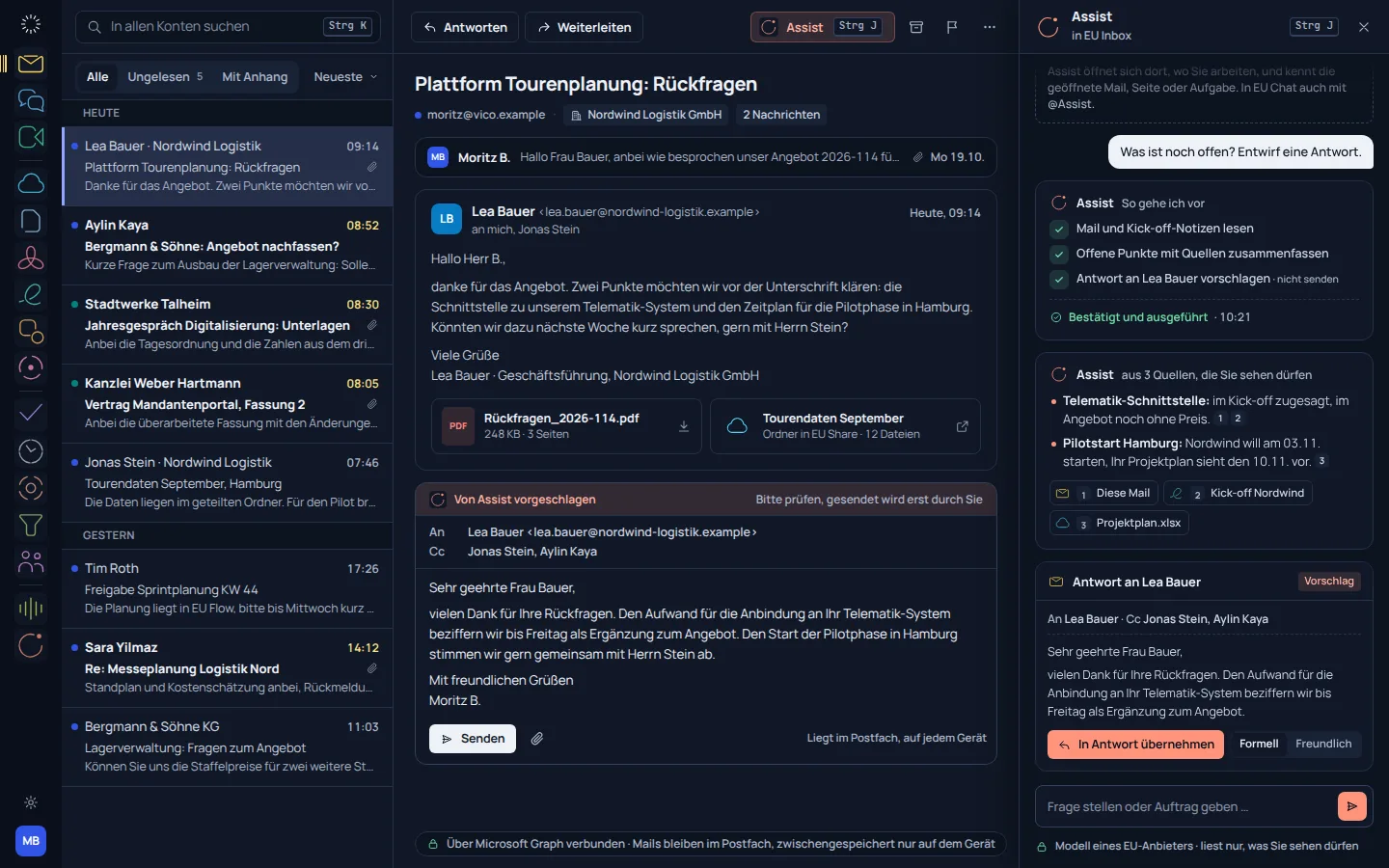Attach a file with the paperclip beside Senden
Viewport: 1389px width, 868px height.
click(537, 739)
